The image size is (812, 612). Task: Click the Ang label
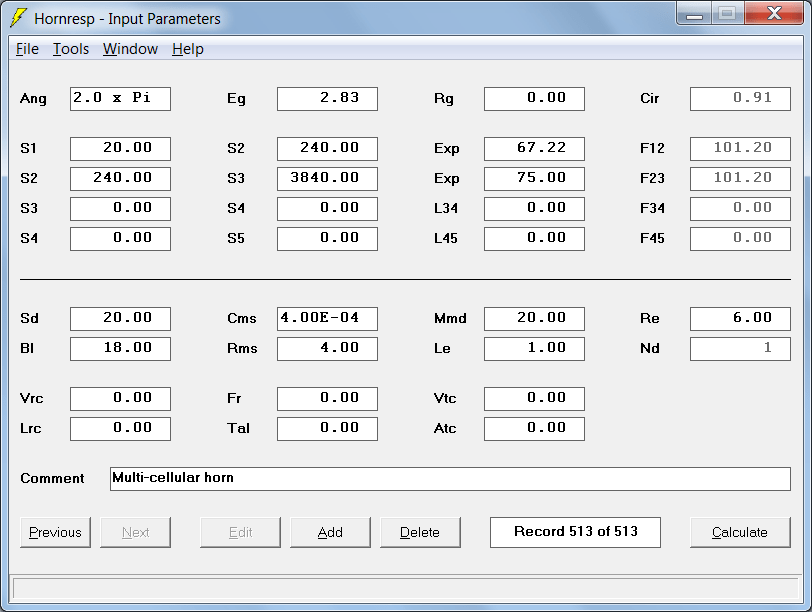pos(33,99)
